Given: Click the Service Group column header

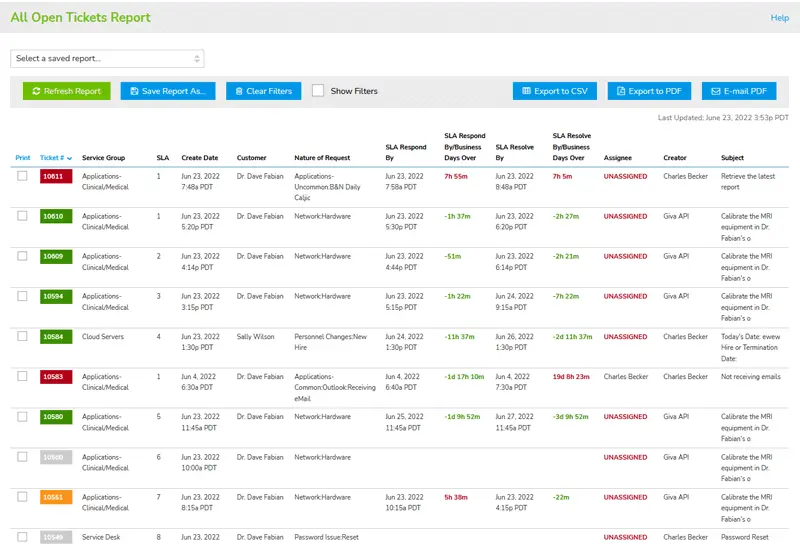Looking at the screenshot, I should pyautogui.click(x=103, y=158).
